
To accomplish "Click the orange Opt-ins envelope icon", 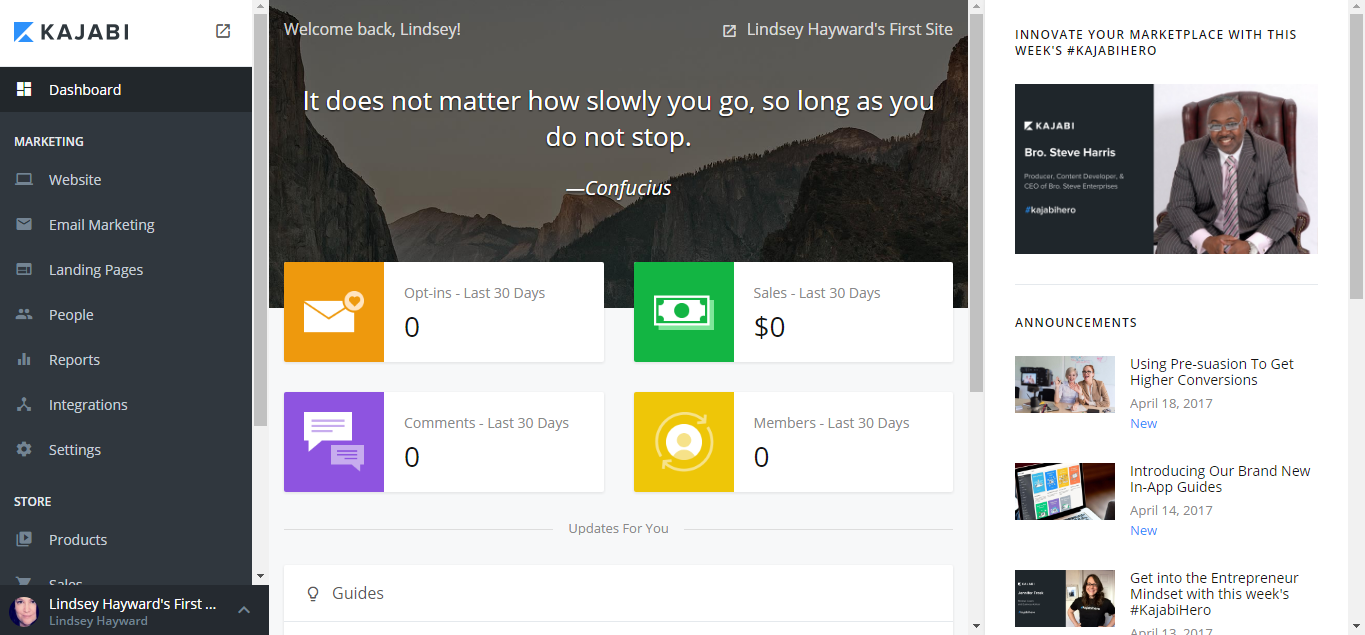I will [x=334, y=312].
